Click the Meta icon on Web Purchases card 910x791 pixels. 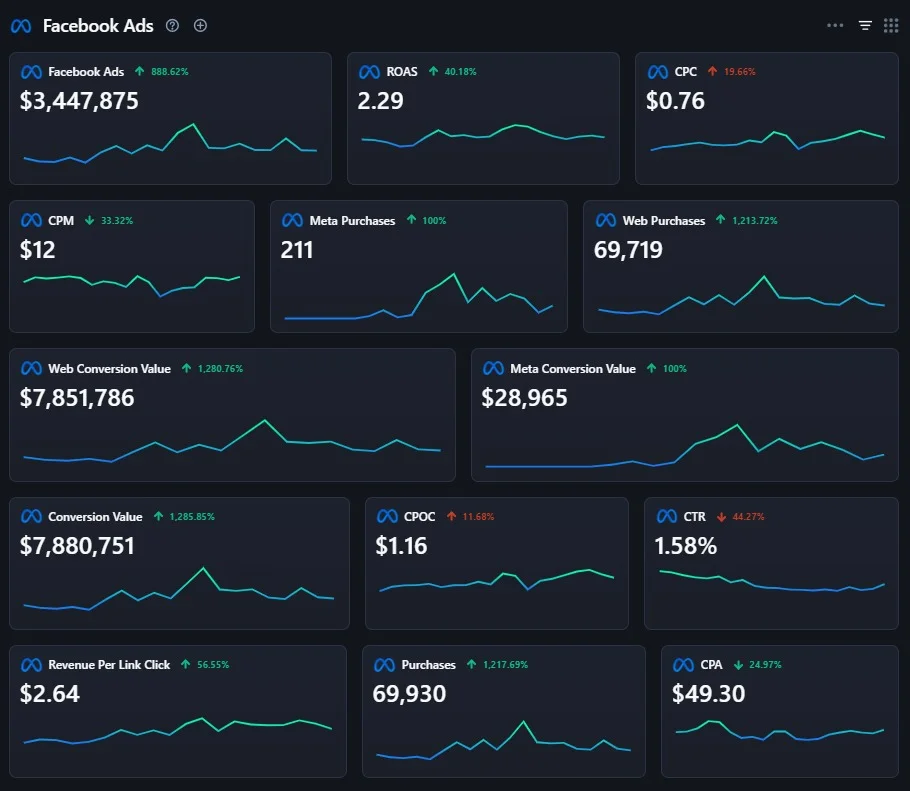click(x=606, y=221)
